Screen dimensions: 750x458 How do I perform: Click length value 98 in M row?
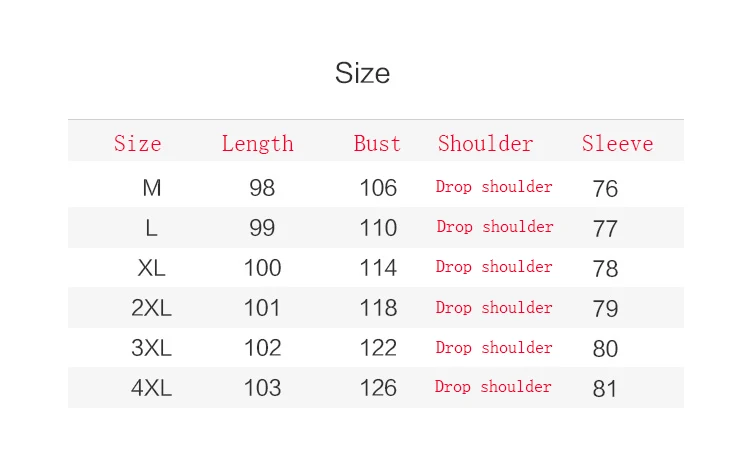[x=262, y=188]
